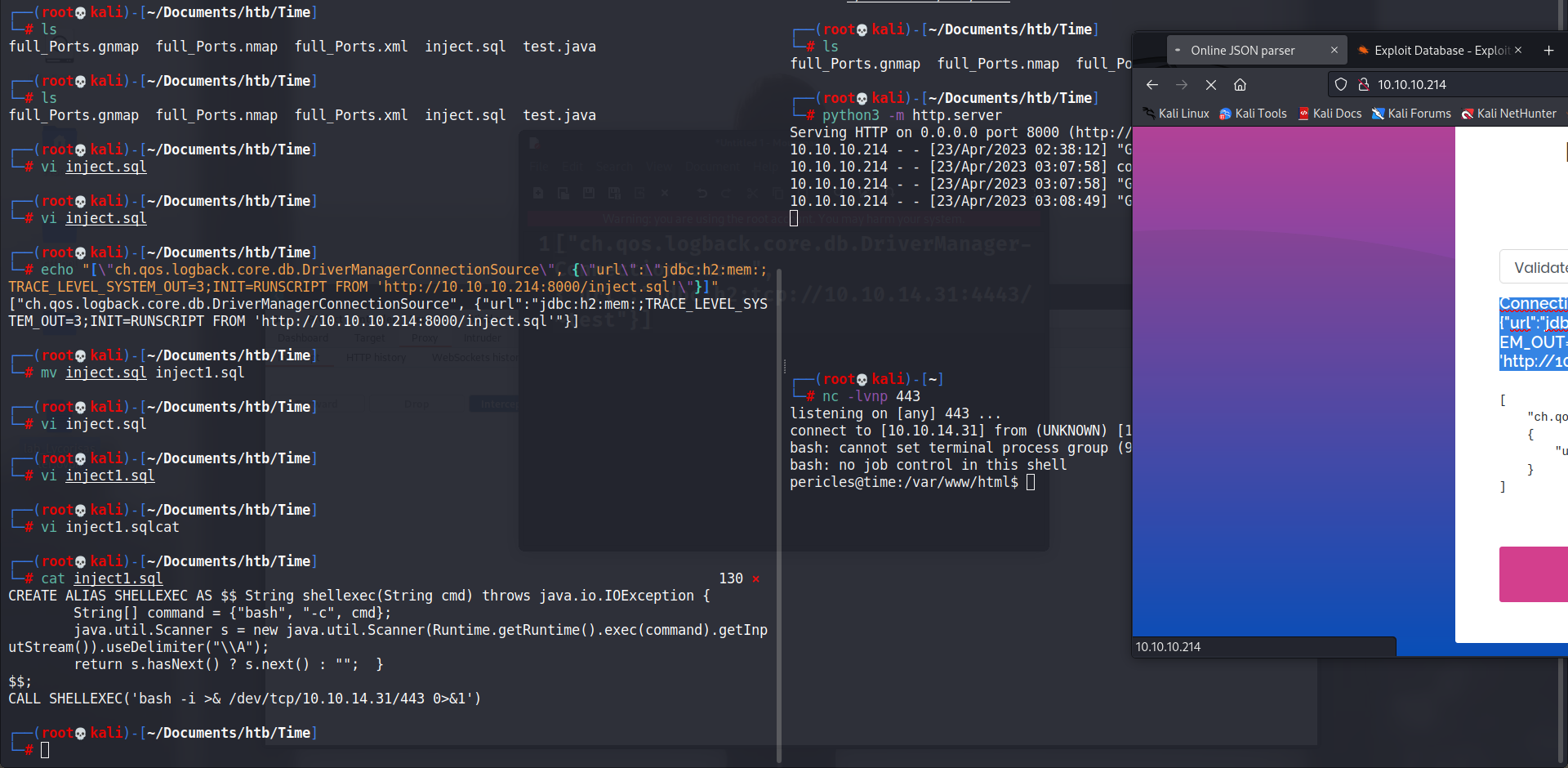
Task: Click the "nc -lvnp 443" command
Action: point(871,396)
